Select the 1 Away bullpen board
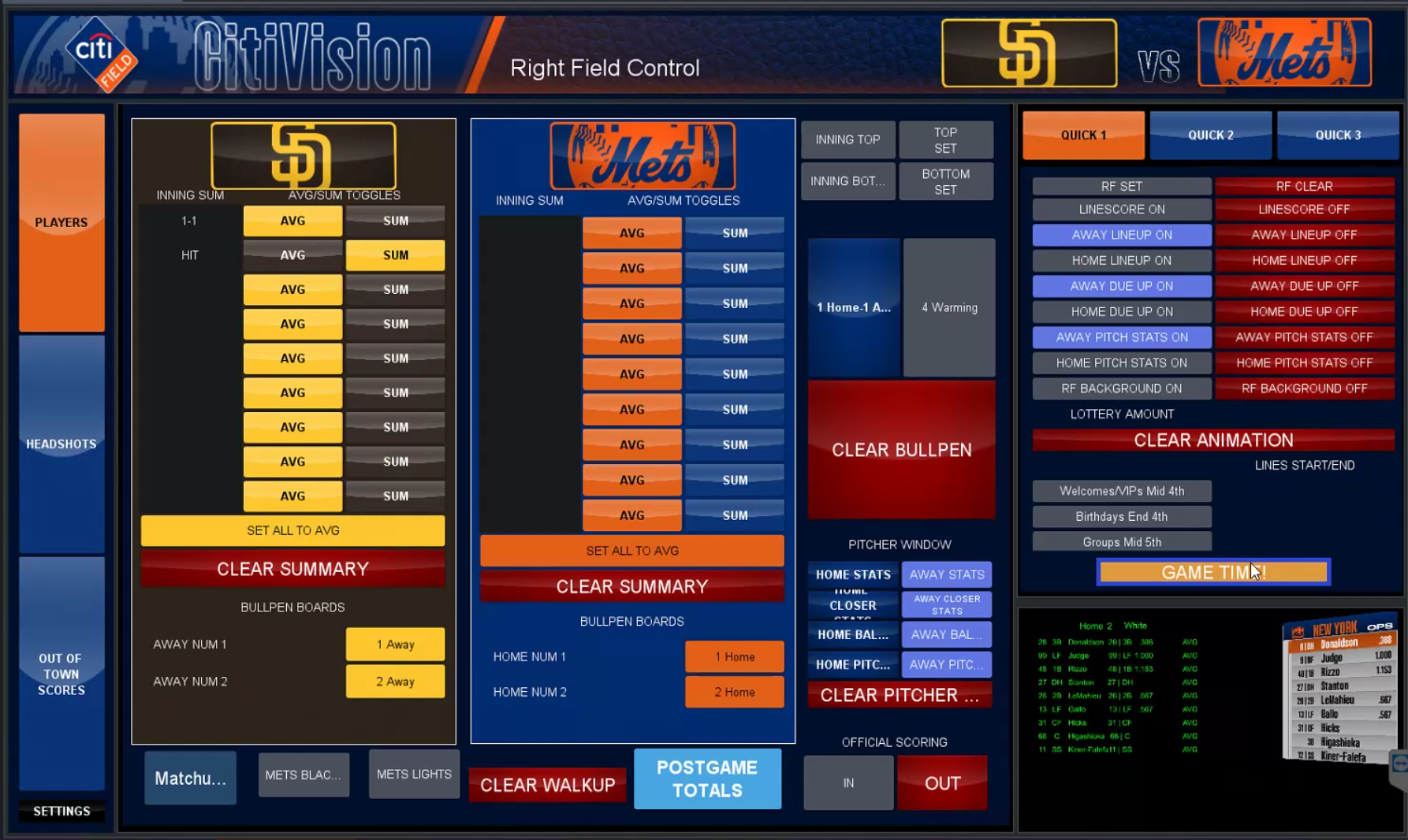The height and width of the screenshot is (840, 1408). coord(395,645)
